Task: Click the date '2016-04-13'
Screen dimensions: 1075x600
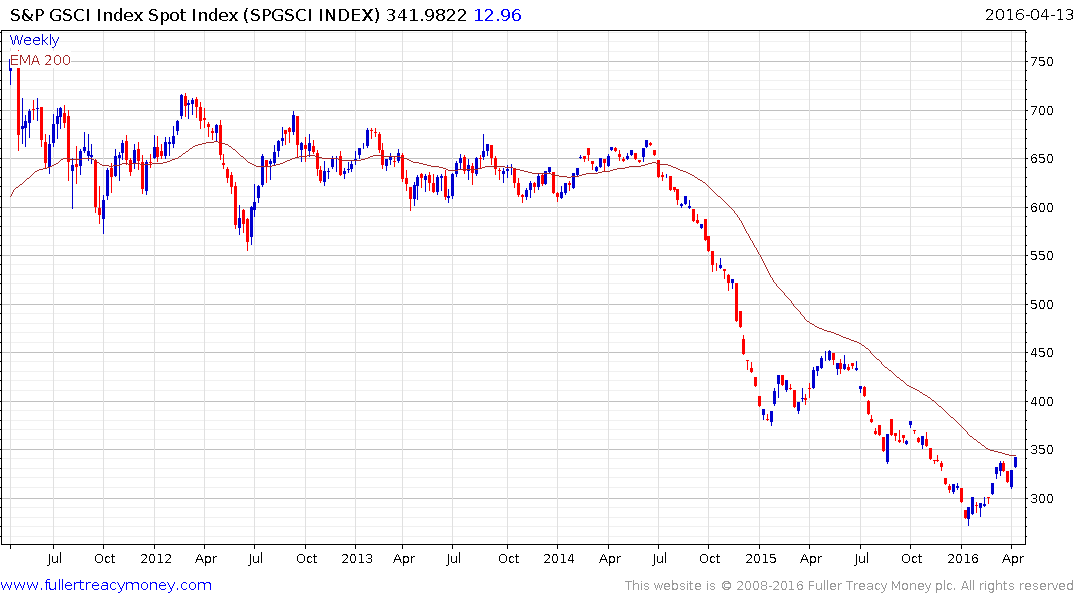Action: pyautogui.click(x=1028, y=15)
